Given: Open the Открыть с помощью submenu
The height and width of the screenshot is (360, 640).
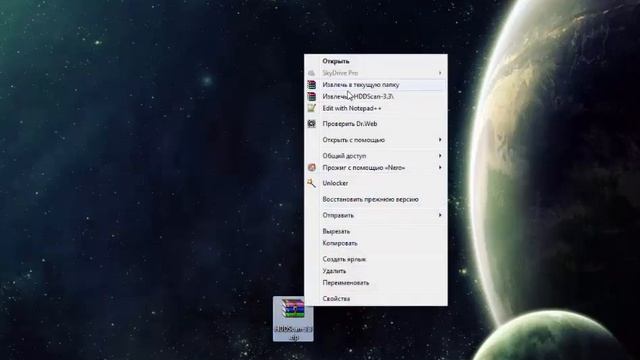Looking at the screenshot, I should pos(376,140).
